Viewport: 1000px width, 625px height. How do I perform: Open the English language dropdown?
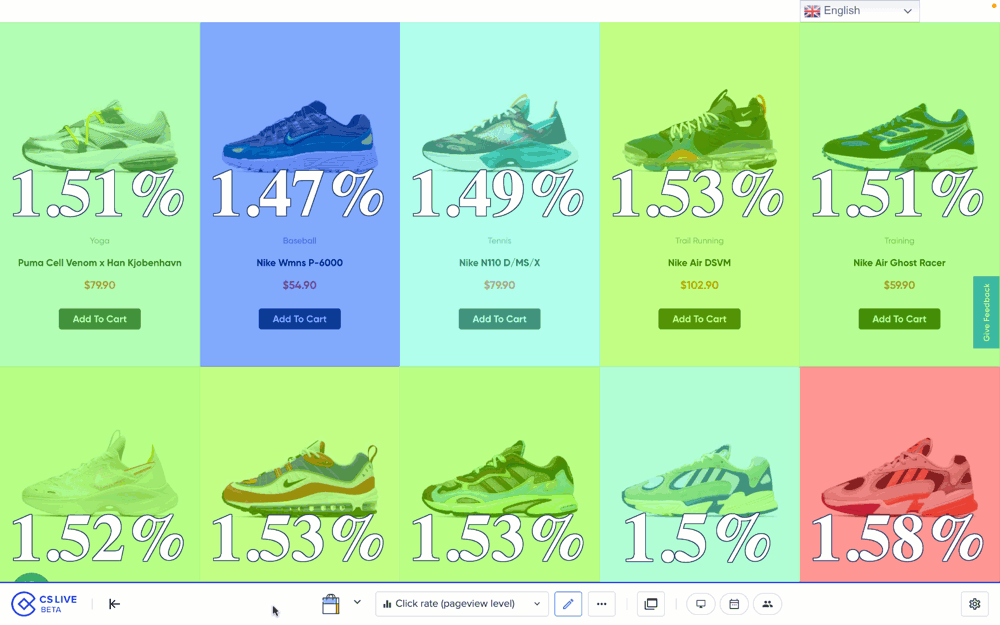[860, 11]
